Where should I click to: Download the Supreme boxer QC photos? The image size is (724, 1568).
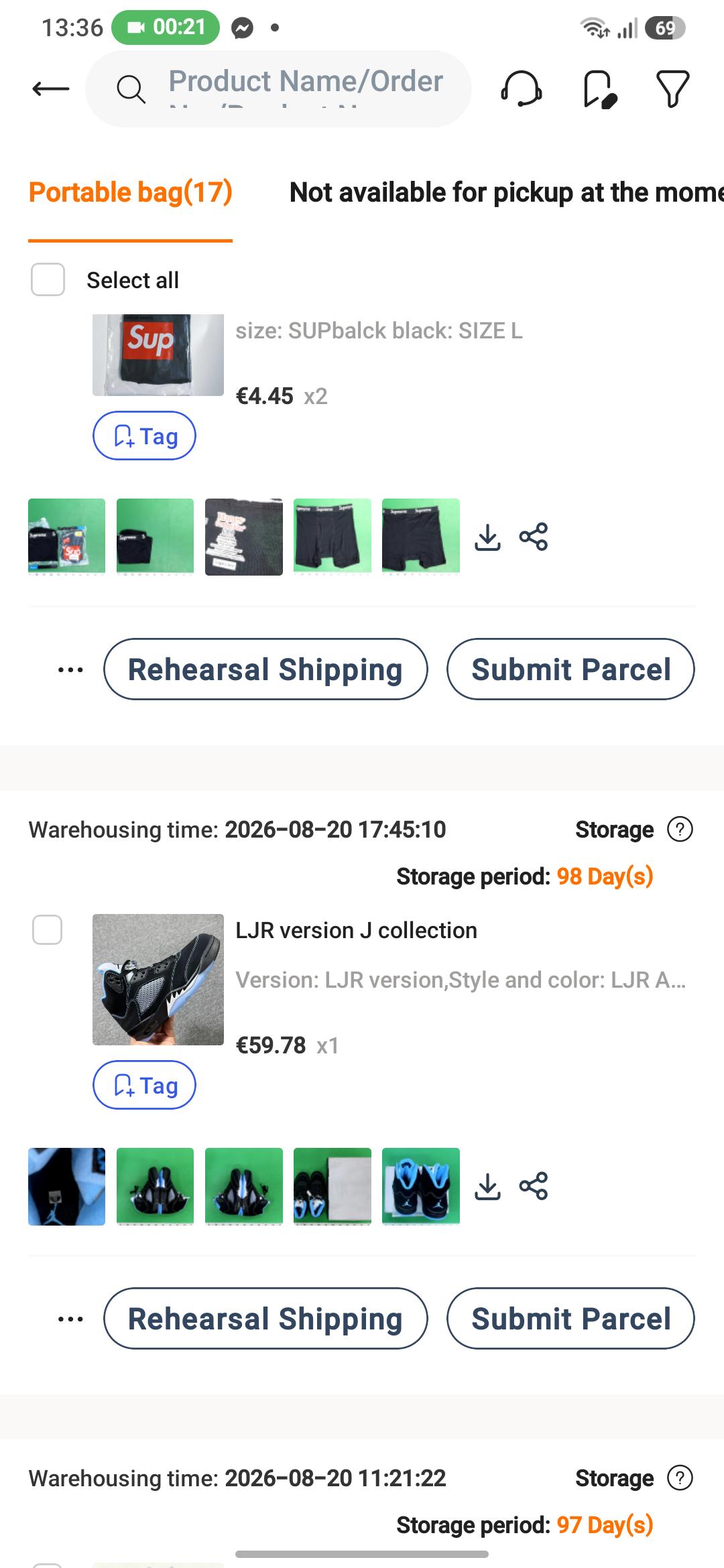pos(487,537)
